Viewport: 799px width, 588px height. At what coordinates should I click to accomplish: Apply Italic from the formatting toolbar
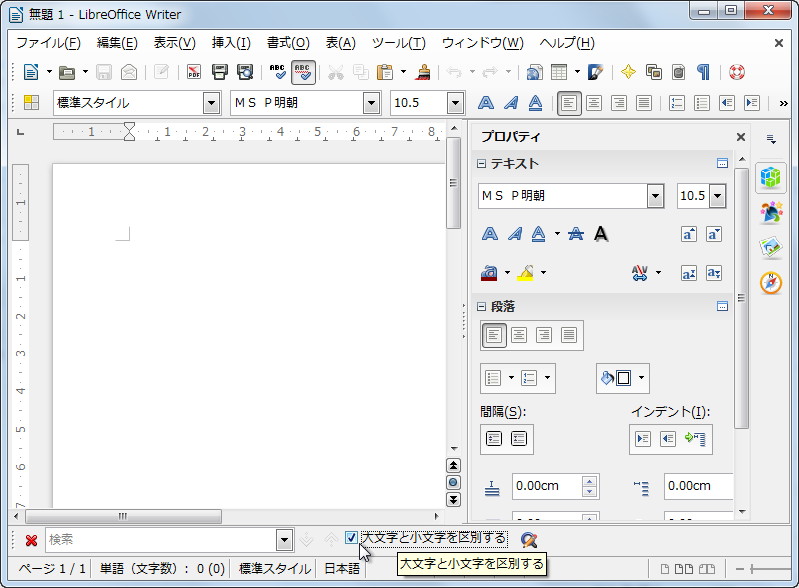[x=511, y=103]
